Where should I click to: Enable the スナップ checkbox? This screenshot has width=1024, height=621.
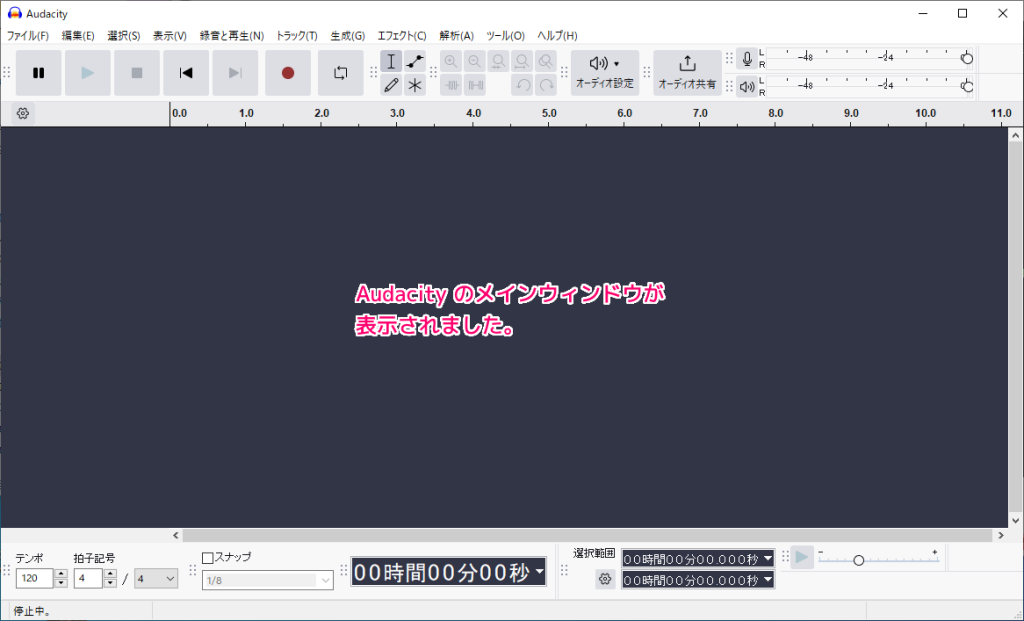click(x=208, y=558)
